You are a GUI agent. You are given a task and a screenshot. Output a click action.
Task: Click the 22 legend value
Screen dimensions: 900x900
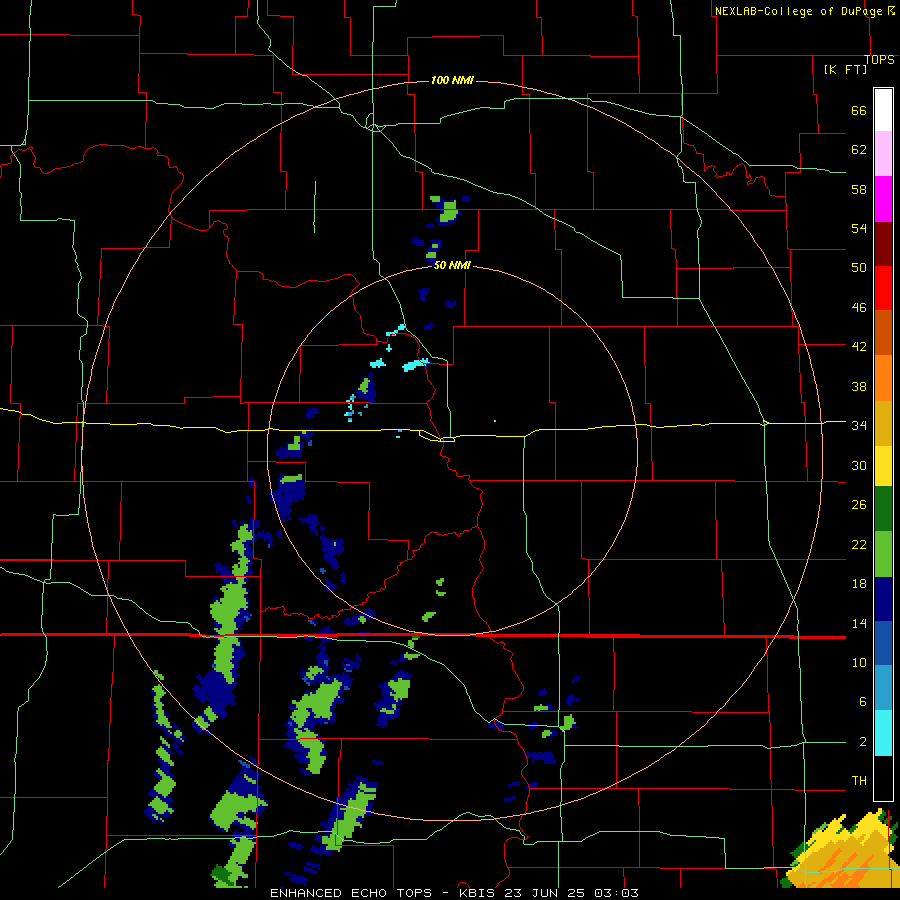point(859,544)
